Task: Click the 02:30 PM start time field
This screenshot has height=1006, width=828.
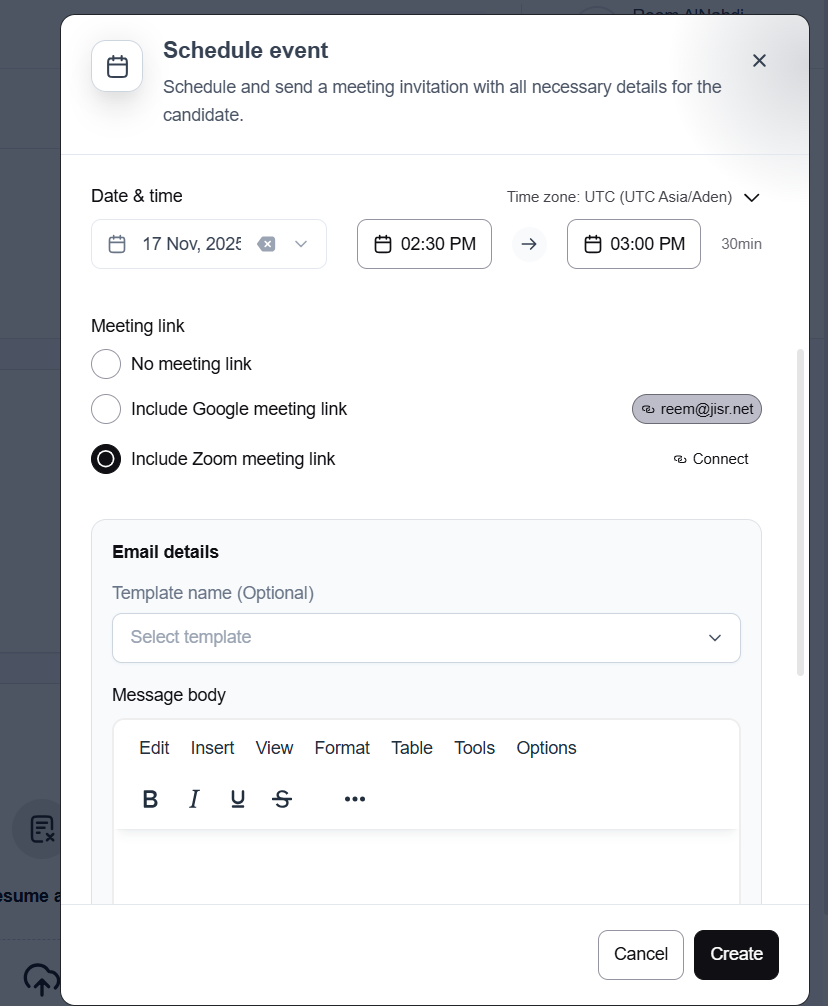Action: tap(424, 244)
